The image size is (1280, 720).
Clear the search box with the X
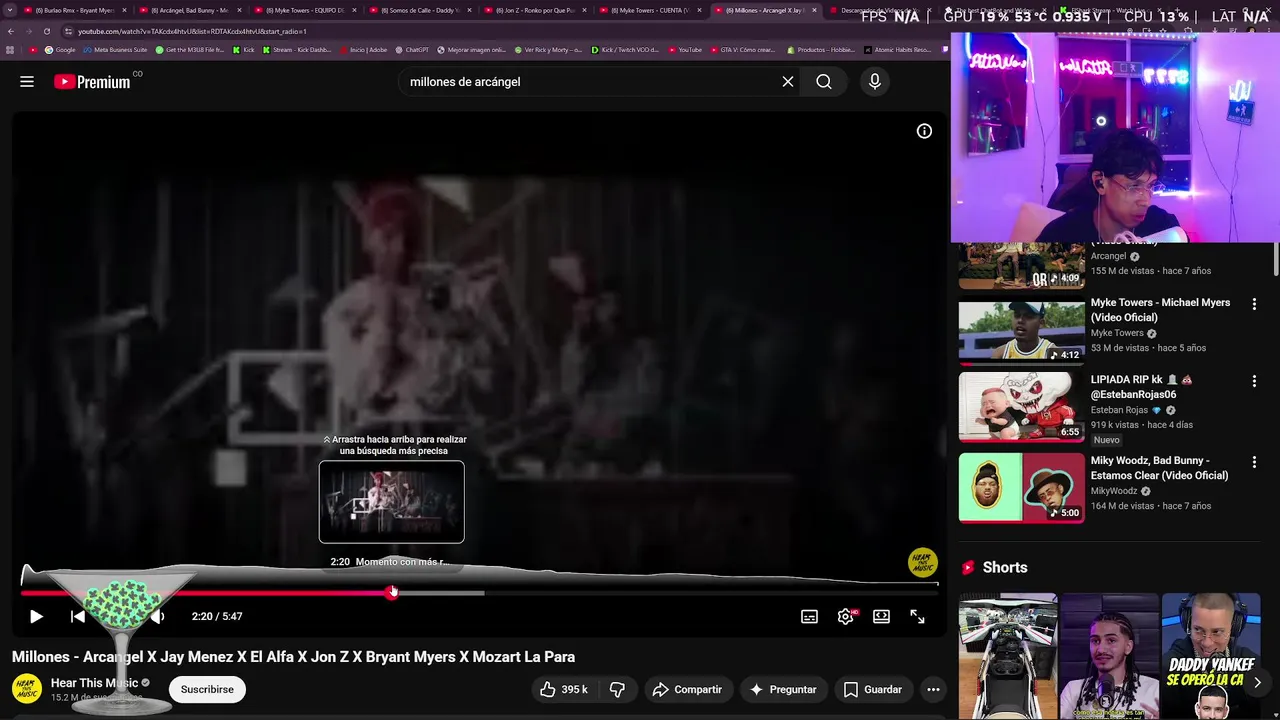click(x=788, y=82)
